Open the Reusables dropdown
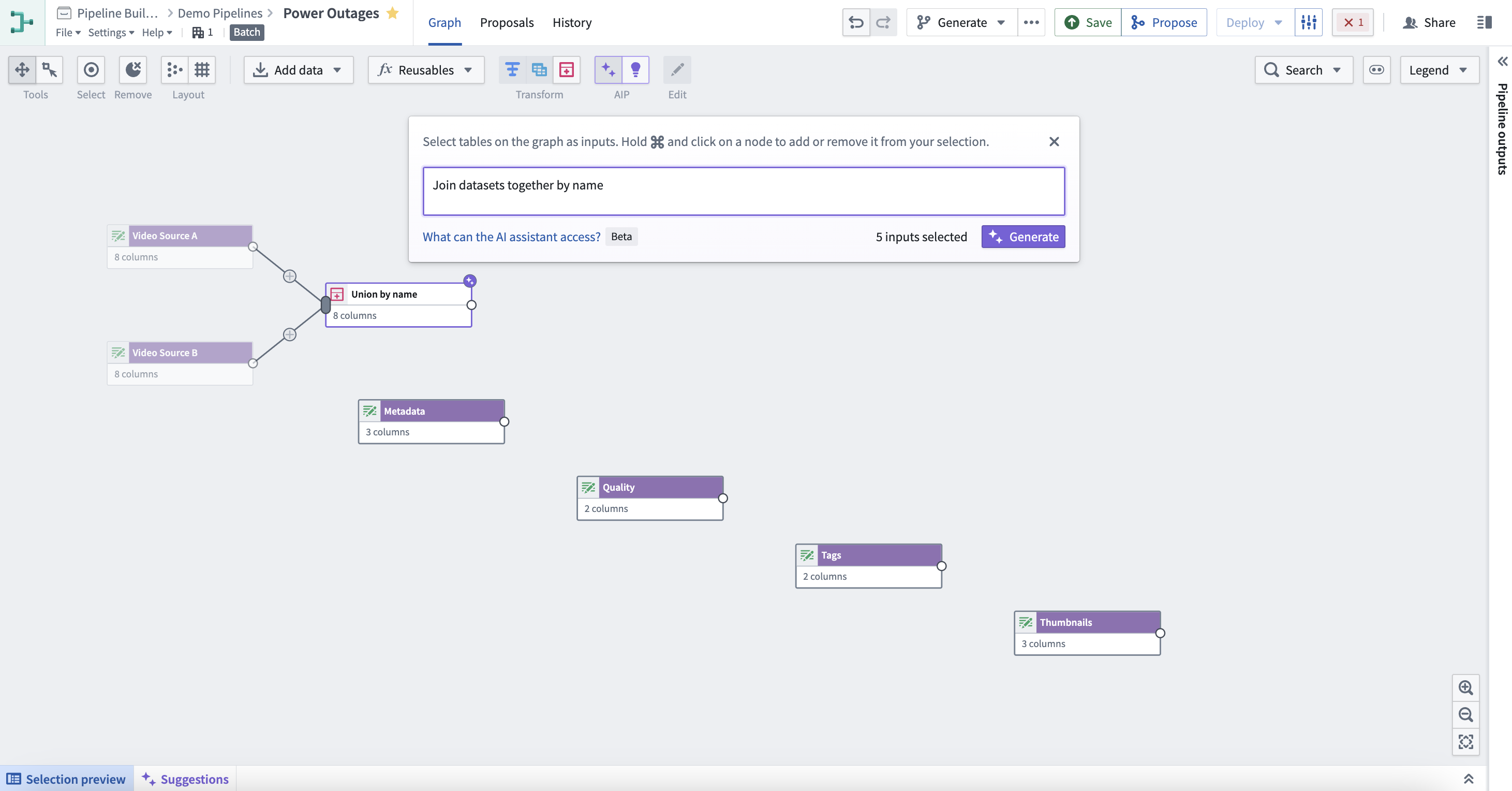This screenshot has height=791, width=1512. click(x=426, y=70)
